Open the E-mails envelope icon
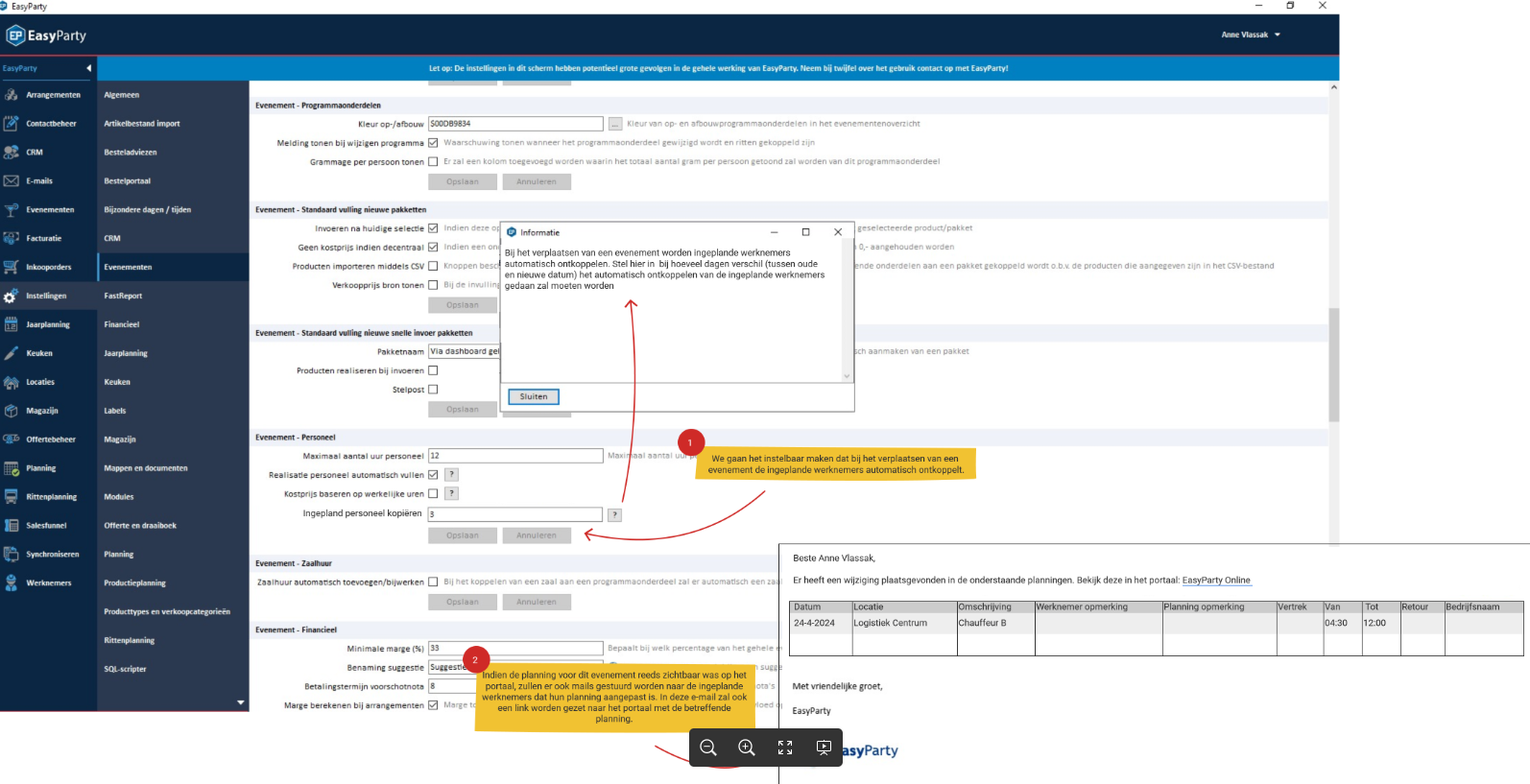The image size is (1530, 784). [12, 181]
